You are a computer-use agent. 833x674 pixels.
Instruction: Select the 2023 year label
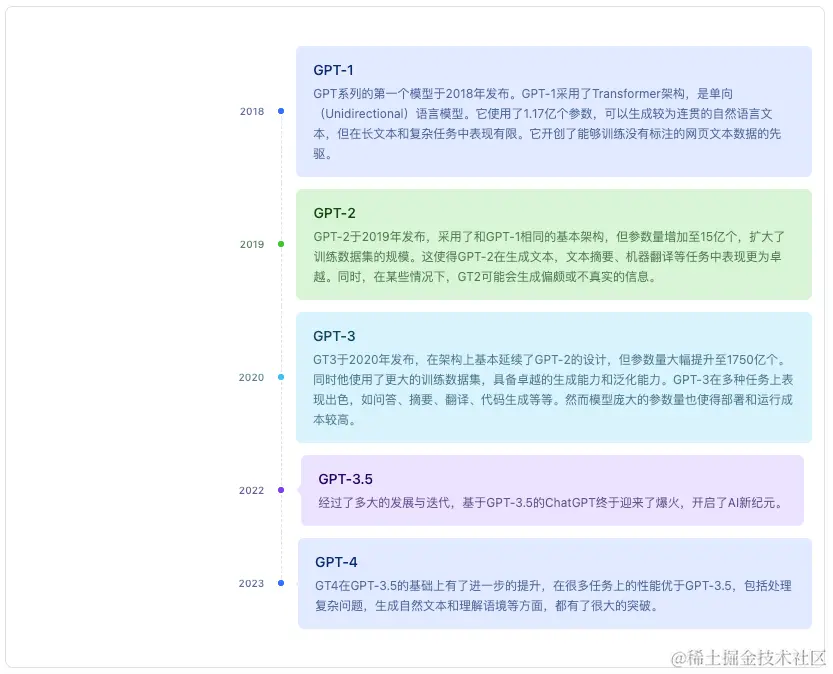tap(251, 583)
